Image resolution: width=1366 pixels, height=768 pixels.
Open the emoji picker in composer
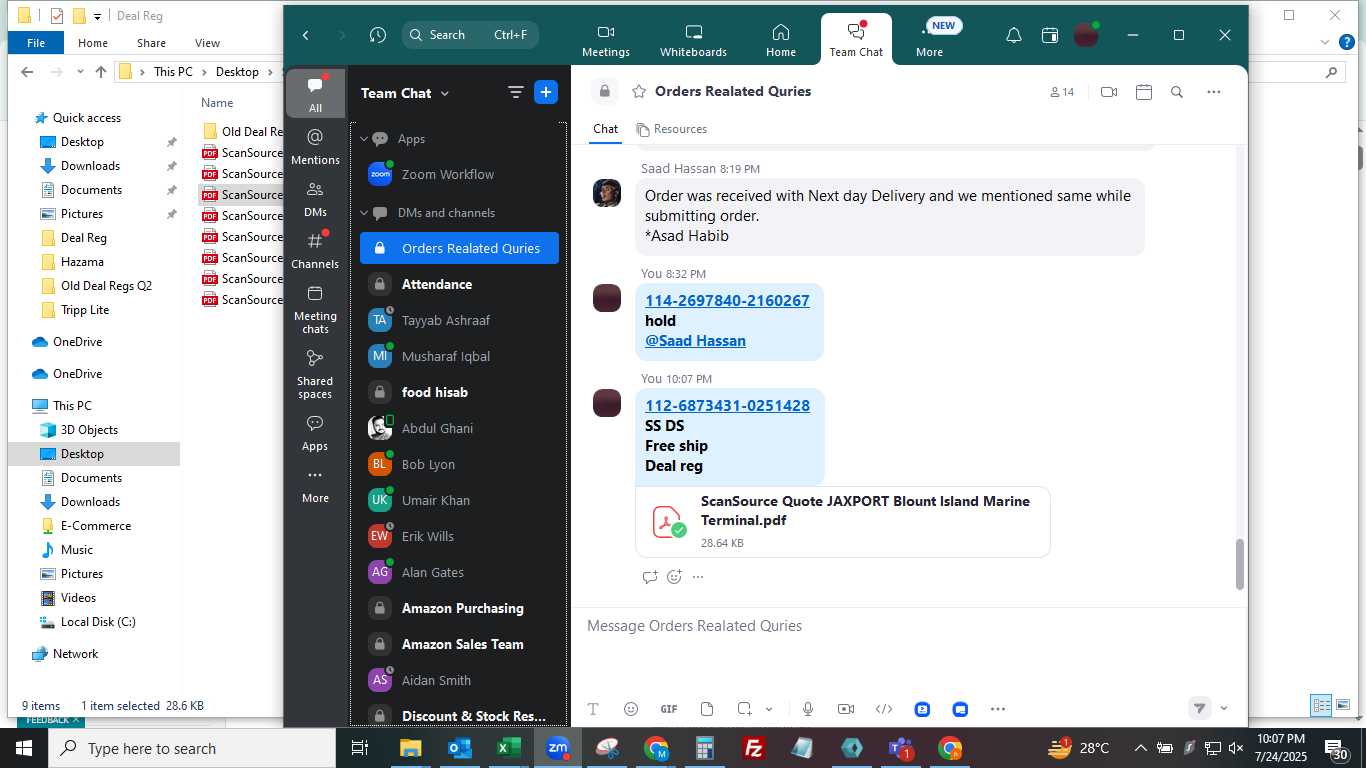pos(631,709)
